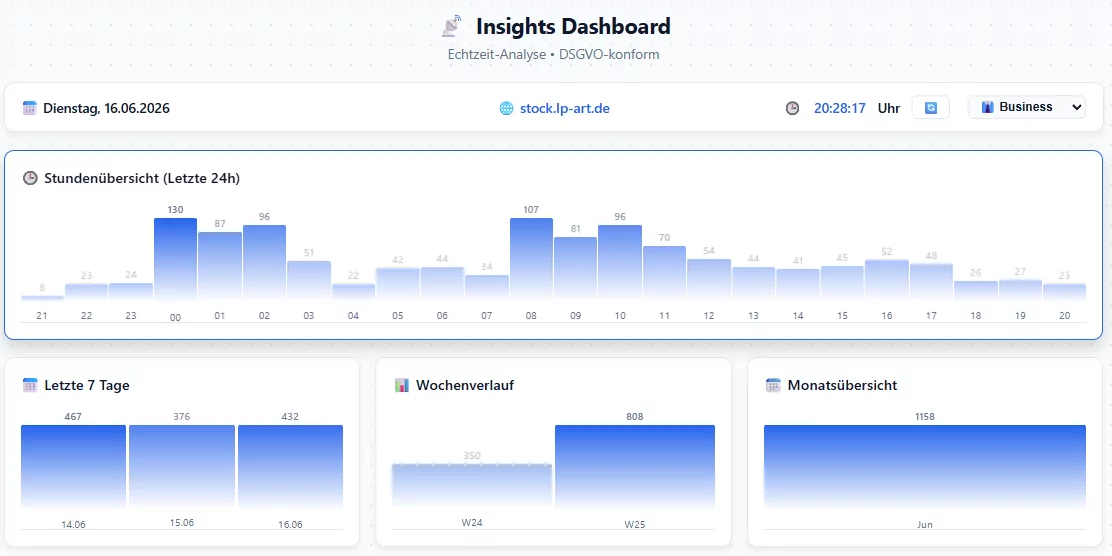Screen dimensions: 1112x556
Task: Click the calendar icon in Letzte 7 Tage
Action: [30, 385]
